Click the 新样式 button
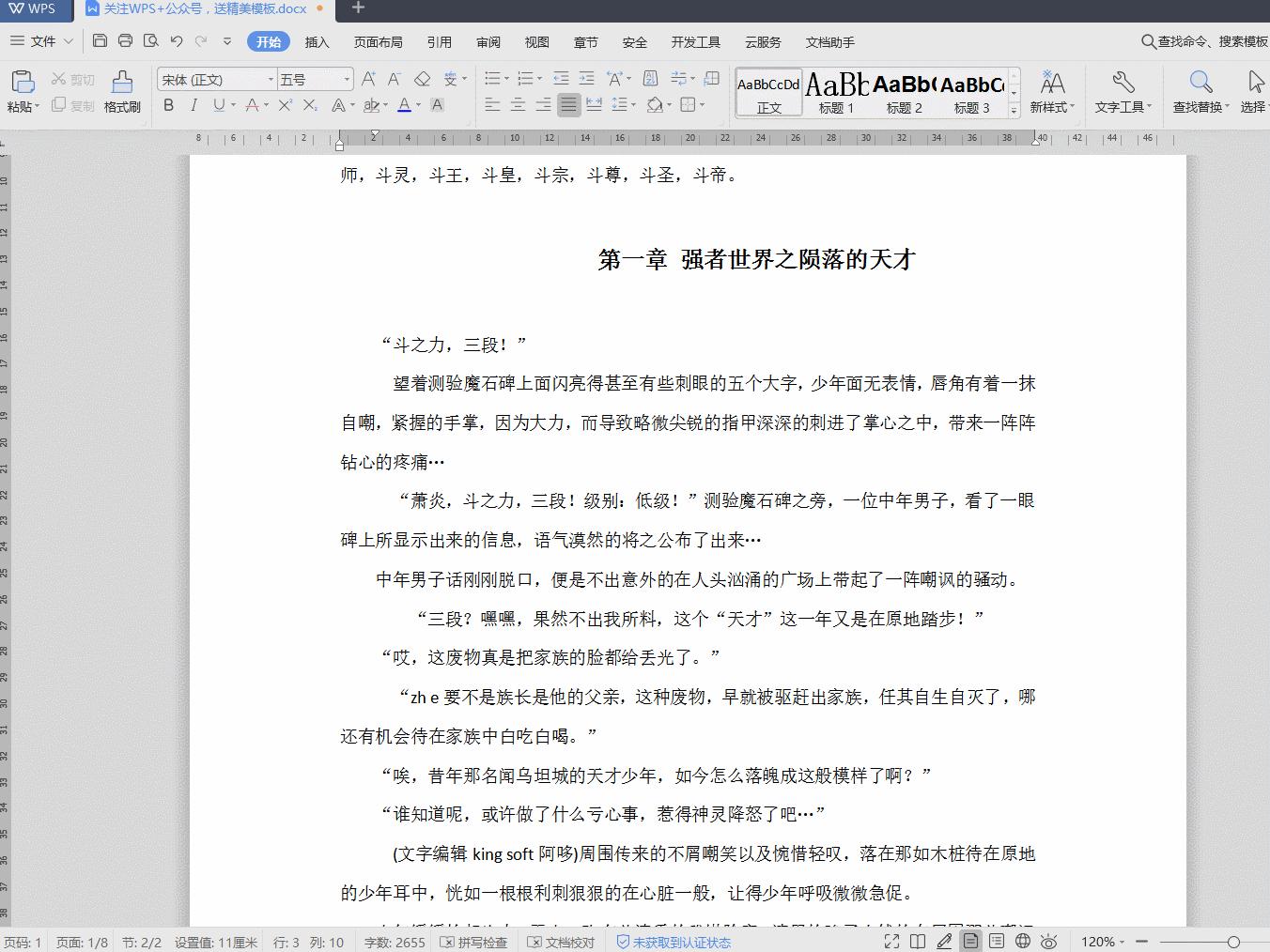Image resolution: width=1270 pixels, height=952 pixels. (1053, 91)
